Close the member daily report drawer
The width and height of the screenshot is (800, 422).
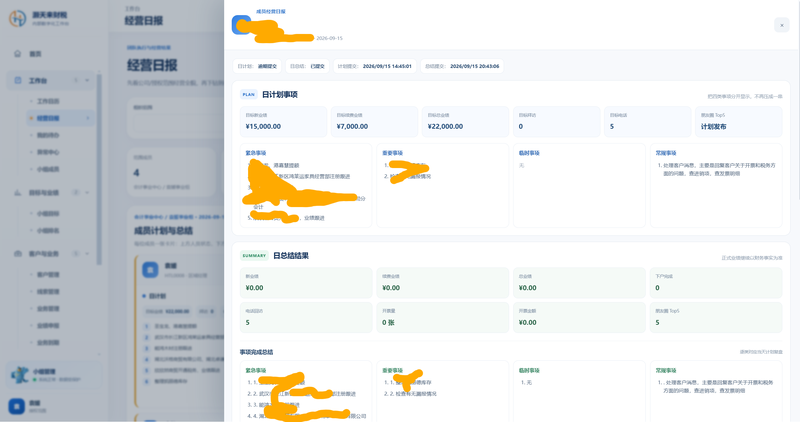click(782, 25)
